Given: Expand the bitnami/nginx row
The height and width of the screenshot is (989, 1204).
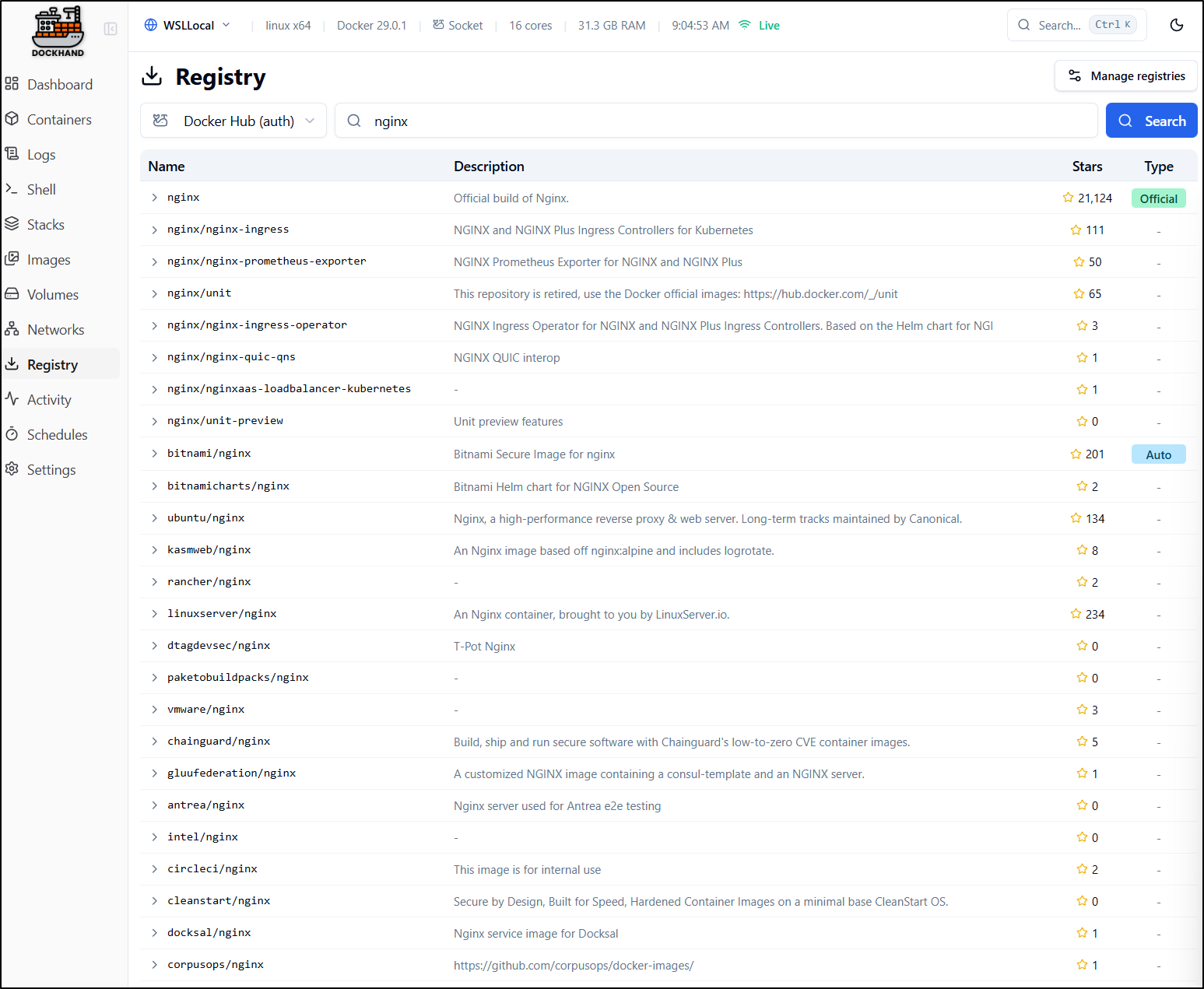Looking at the screenshot, I should click(x=154, y=454).
